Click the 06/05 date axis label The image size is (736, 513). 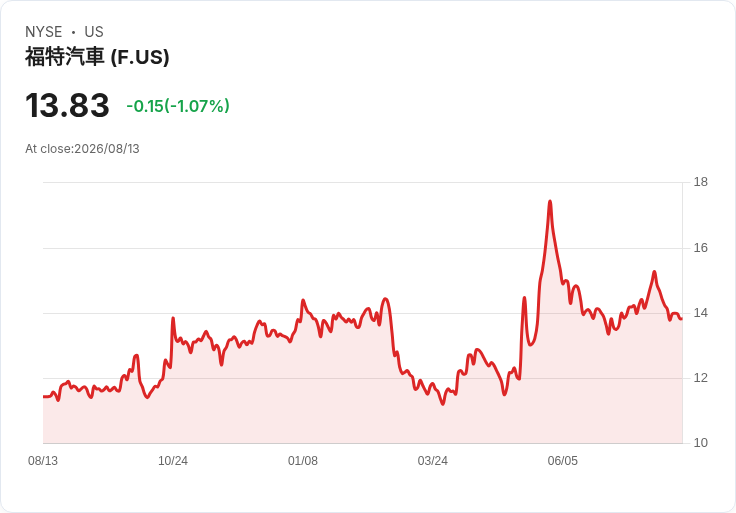tap(562, 461)
